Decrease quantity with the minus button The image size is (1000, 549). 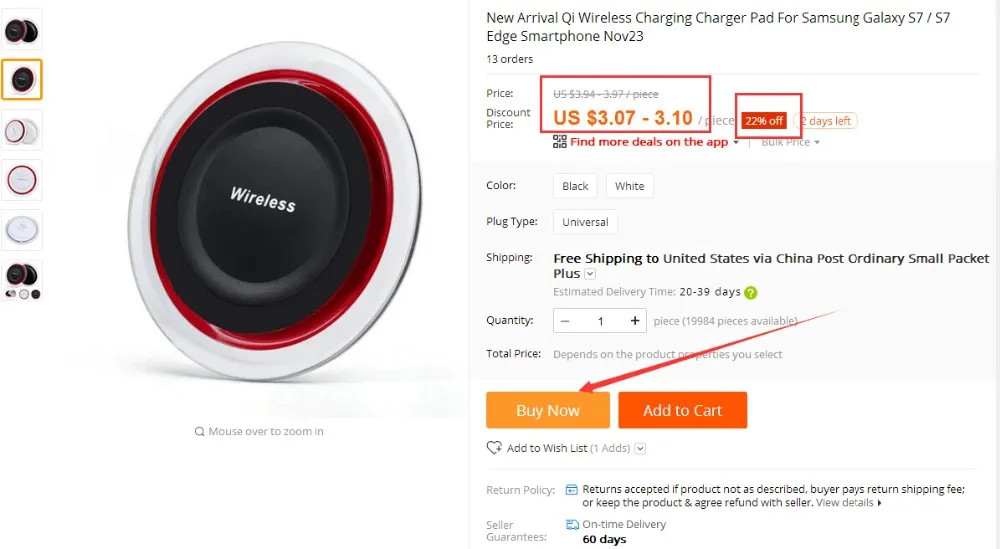(x=564, y=321)
